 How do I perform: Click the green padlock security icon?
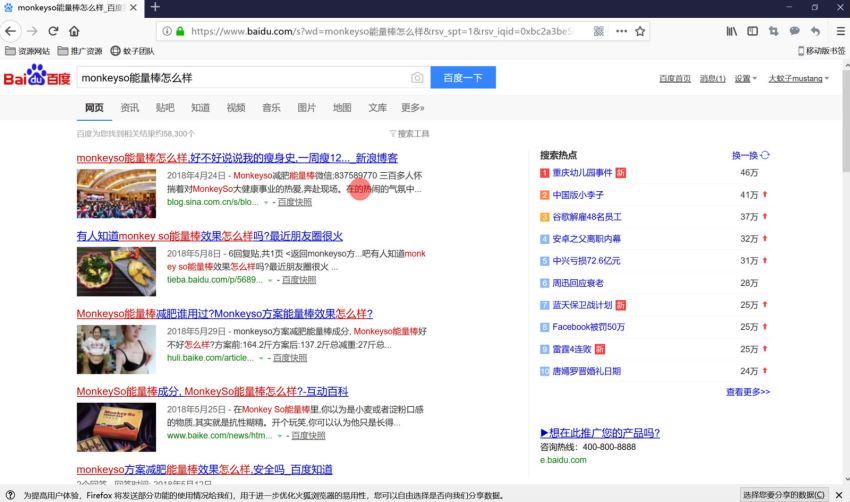tap(180, 31)
